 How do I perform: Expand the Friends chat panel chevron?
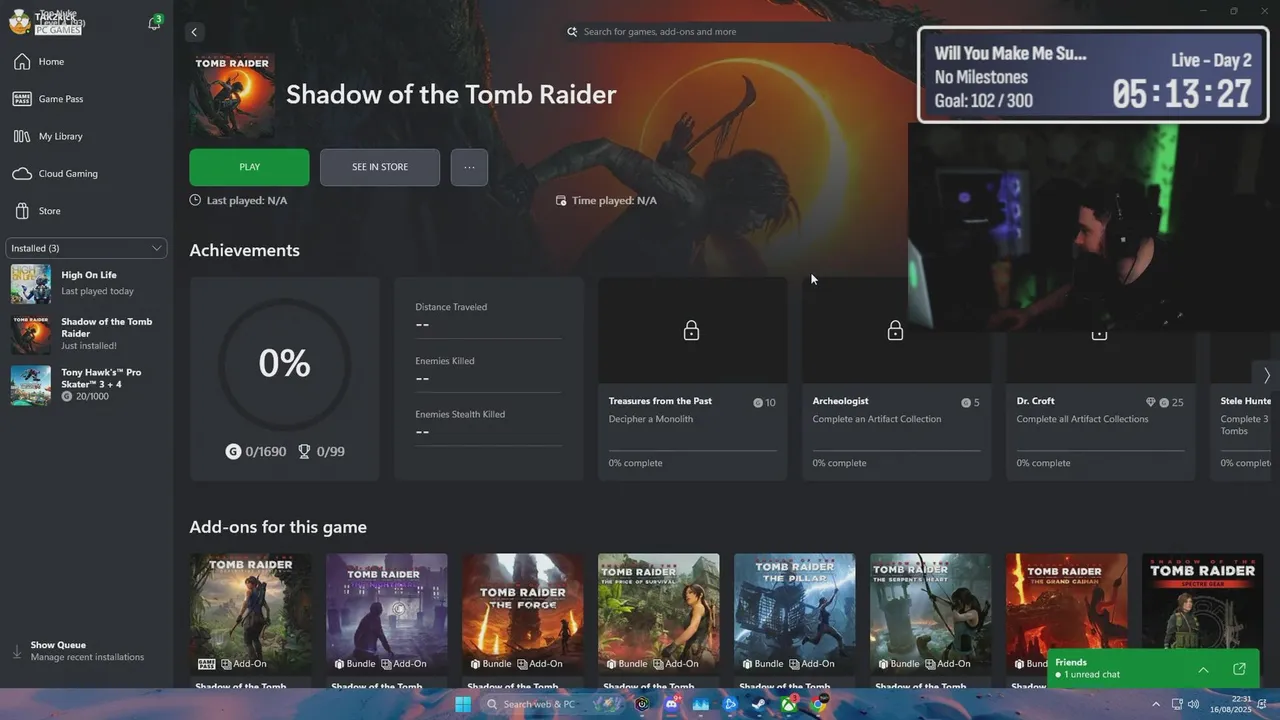click(x=1203, y=669)
